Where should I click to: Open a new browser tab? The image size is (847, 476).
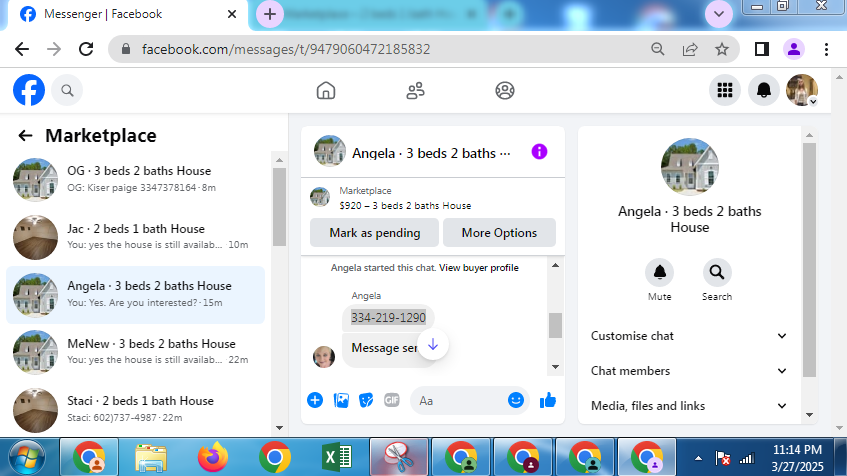[270, 14]
